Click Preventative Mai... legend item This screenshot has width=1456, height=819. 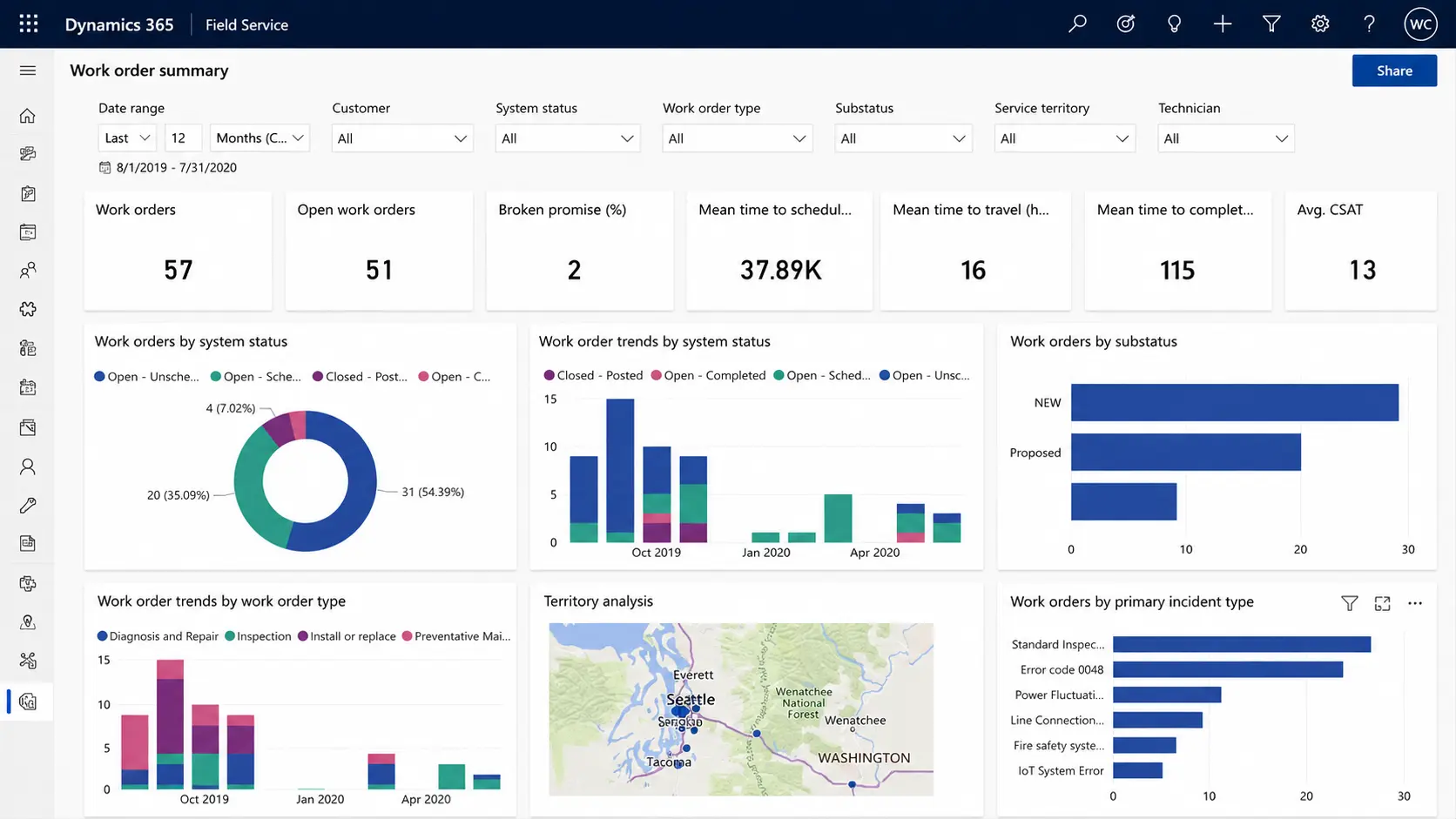(455, 636)
